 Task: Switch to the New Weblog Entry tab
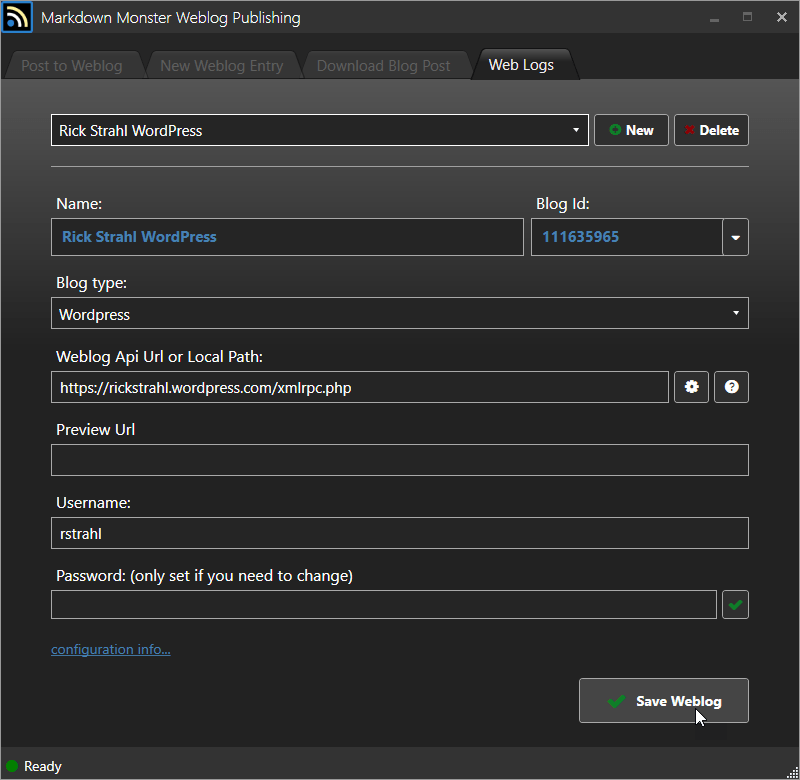221,65
